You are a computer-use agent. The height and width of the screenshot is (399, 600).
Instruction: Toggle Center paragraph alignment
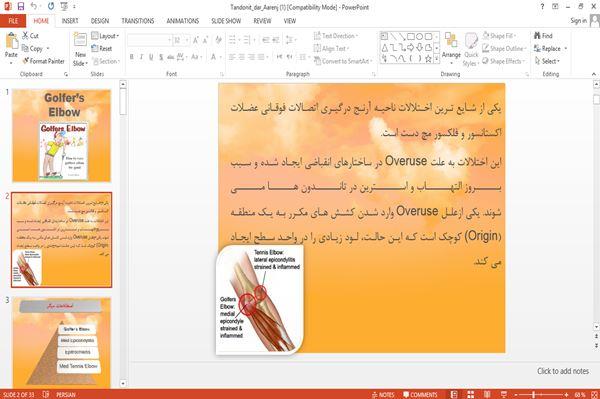[241, 57]
